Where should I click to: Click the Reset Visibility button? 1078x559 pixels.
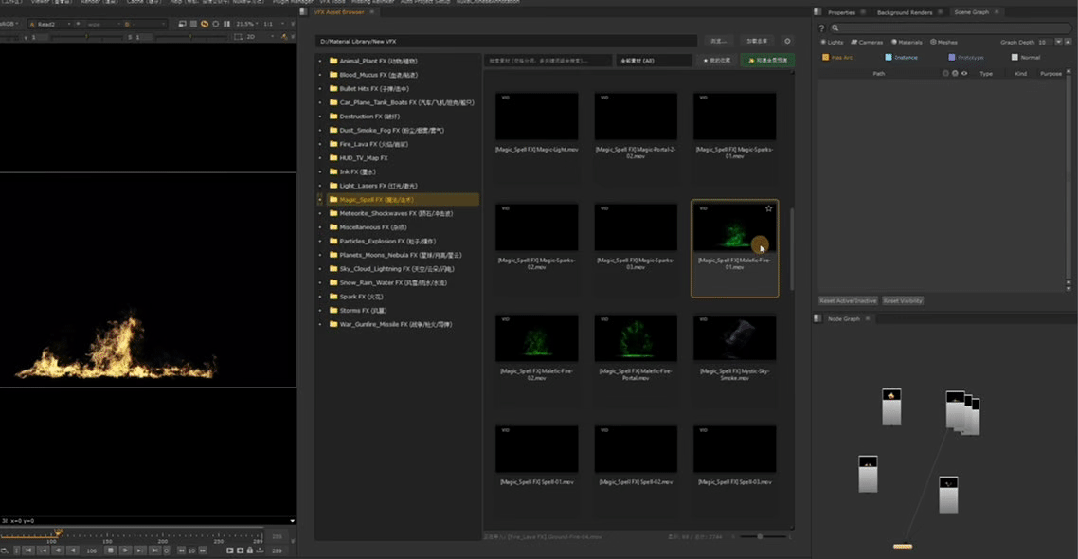(x=903, y=301)
